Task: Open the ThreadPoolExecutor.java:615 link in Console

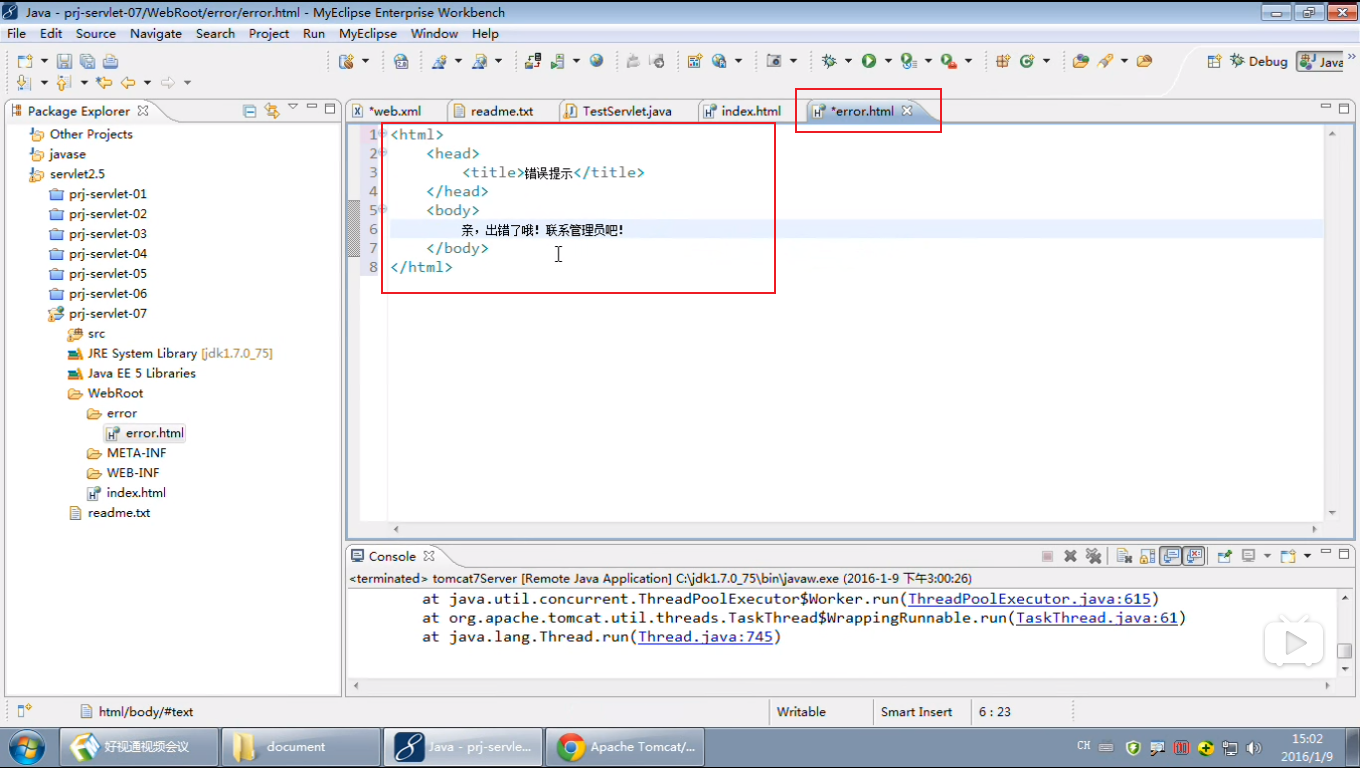Action: tap(1029, 599)
